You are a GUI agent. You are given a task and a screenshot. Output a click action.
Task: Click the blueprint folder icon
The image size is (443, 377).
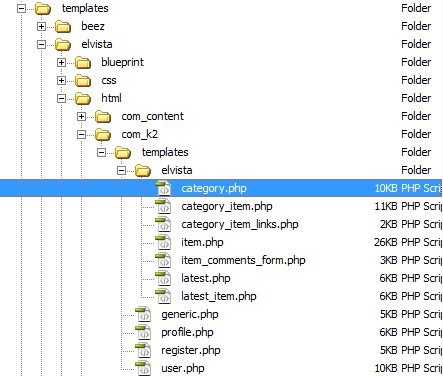point(83,62)
